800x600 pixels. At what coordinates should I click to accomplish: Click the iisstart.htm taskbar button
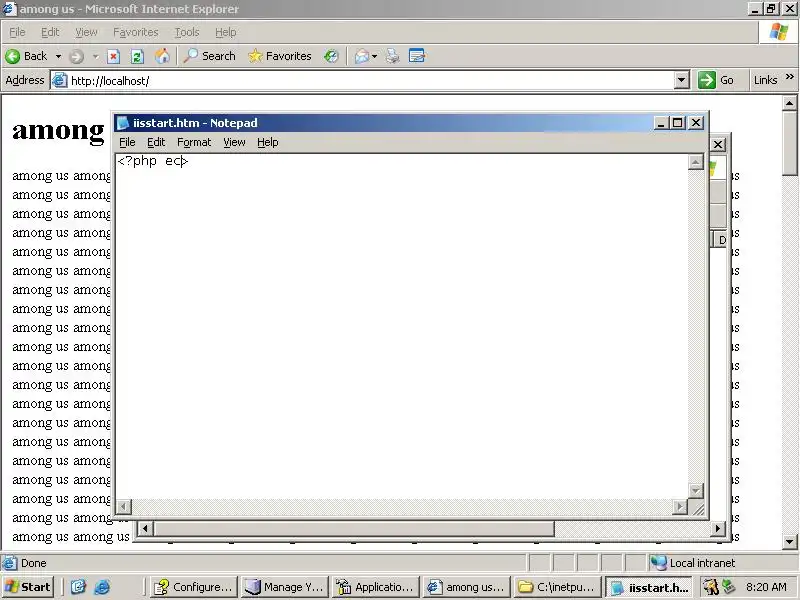pos(649,587)
